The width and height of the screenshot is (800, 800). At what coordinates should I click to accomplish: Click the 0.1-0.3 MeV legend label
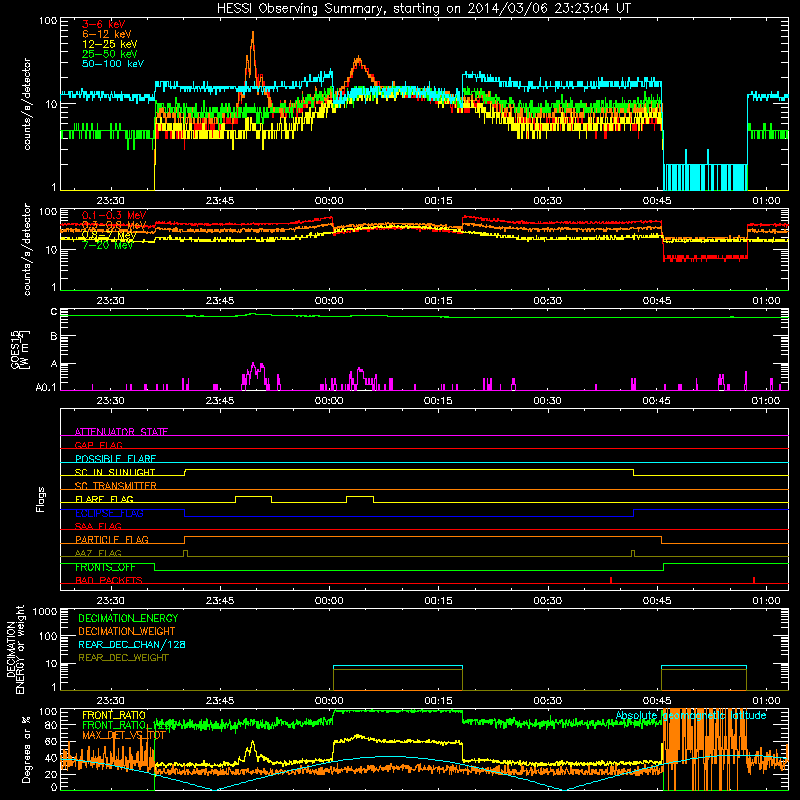[114, 215]
